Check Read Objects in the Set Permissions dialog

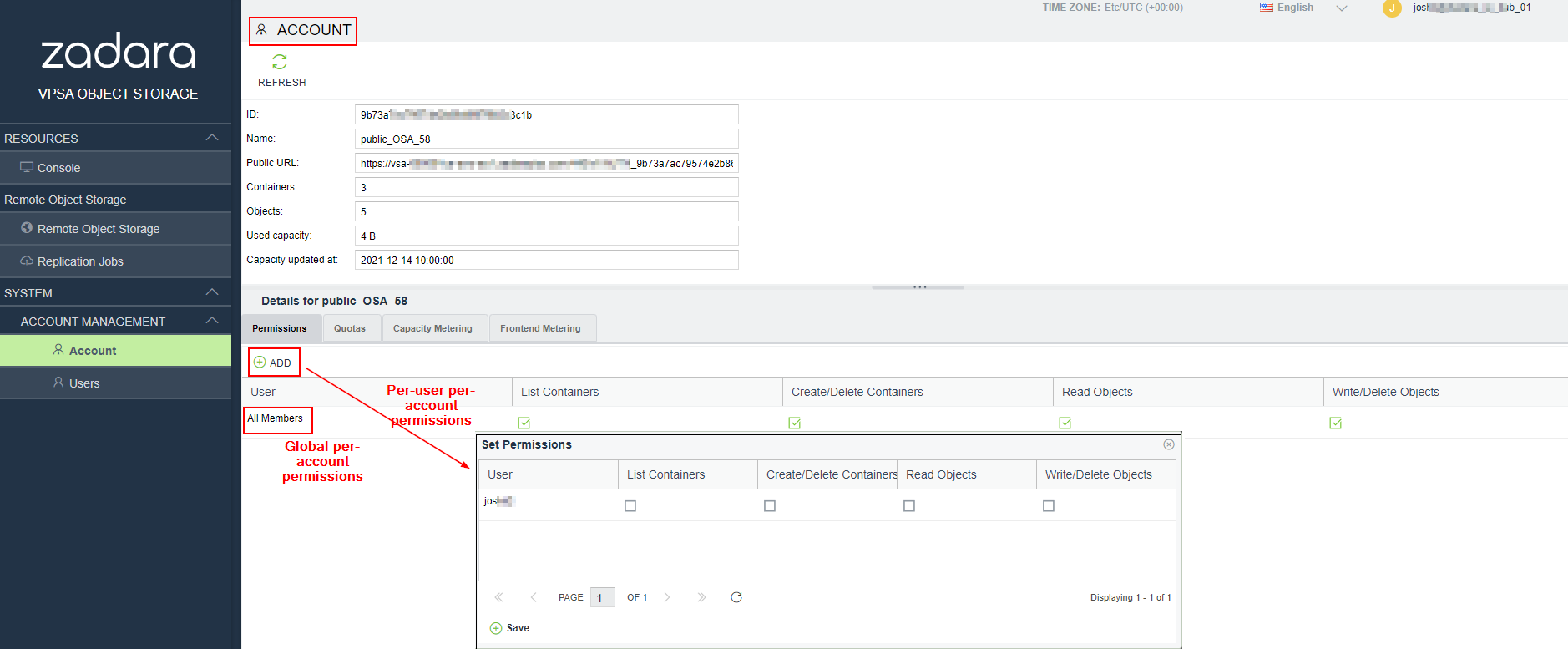tap(909, 506)
